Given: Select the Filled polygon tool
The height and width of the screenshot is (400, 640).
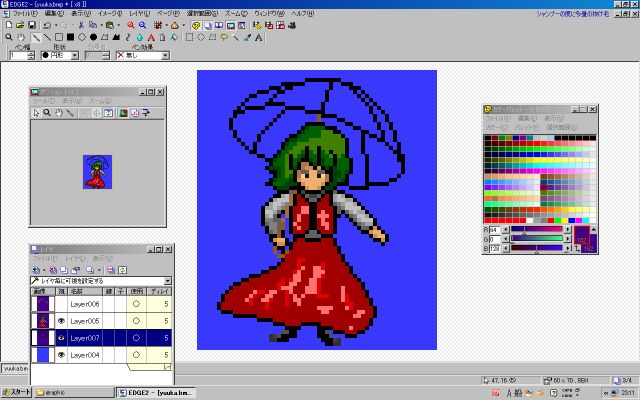Looking at the screenshot, I should [116, 38].
